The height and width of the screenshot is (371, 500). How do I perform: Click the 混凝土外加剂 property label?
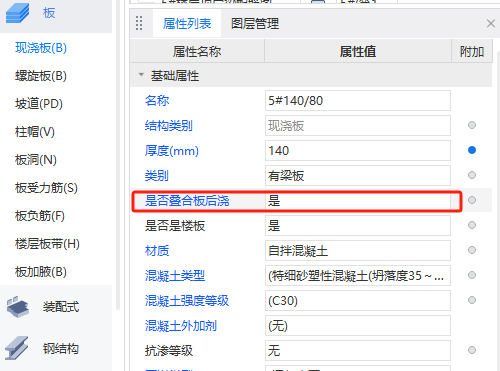(x=181, y=326)
